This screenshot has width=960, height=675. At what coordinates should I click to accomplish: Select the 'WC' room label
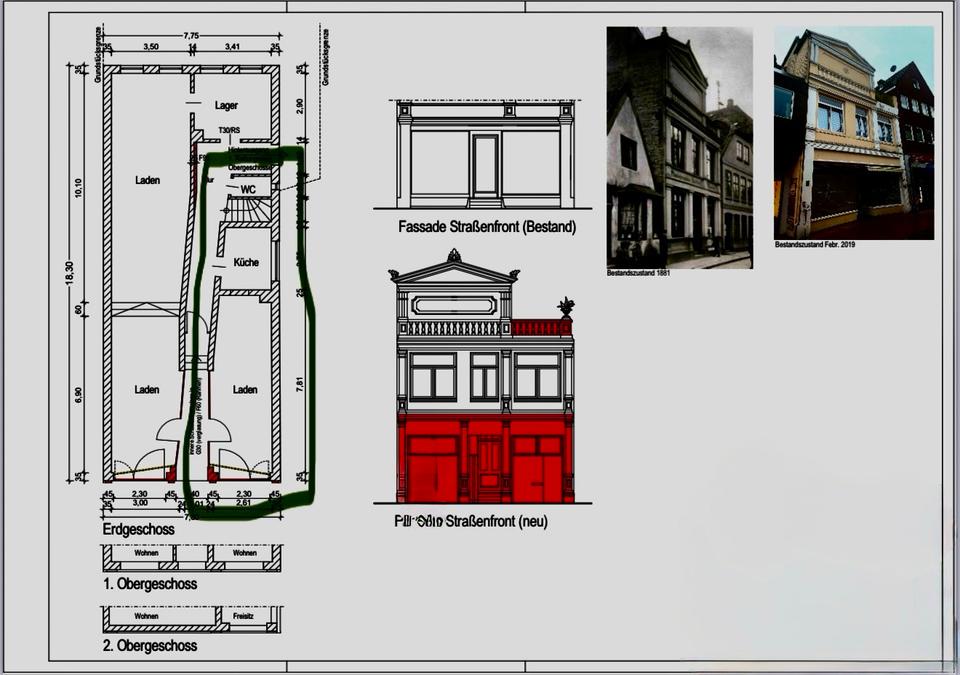pyautogui.click(x=248, y=189)
